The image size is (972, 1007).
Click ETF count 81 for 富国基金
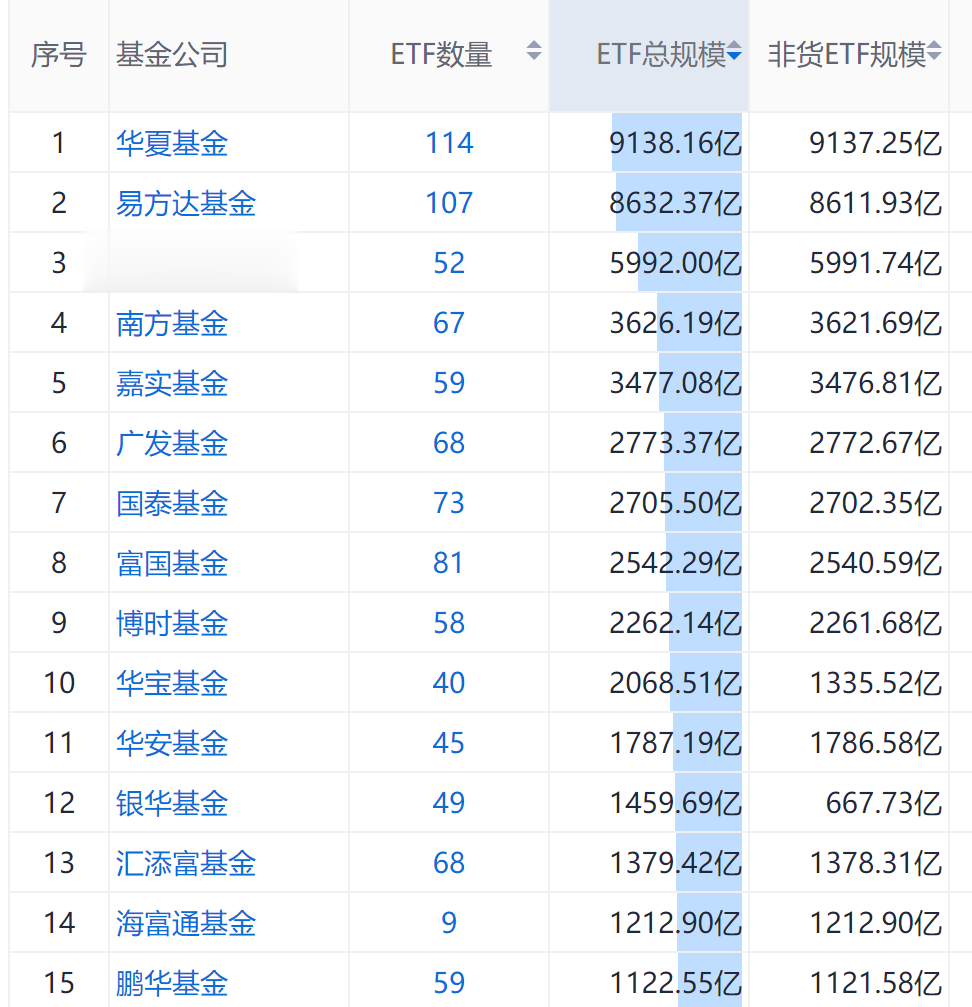(449, 563)
